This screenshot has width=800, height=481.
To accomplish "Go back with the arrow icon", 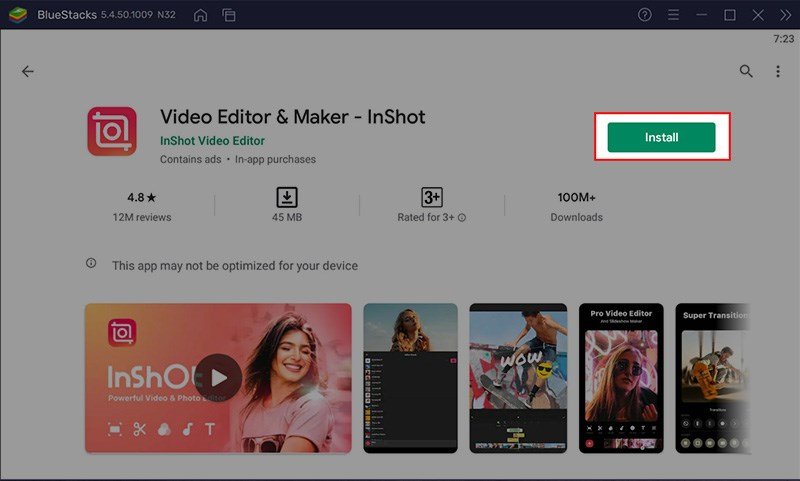I will pos(28,71).
